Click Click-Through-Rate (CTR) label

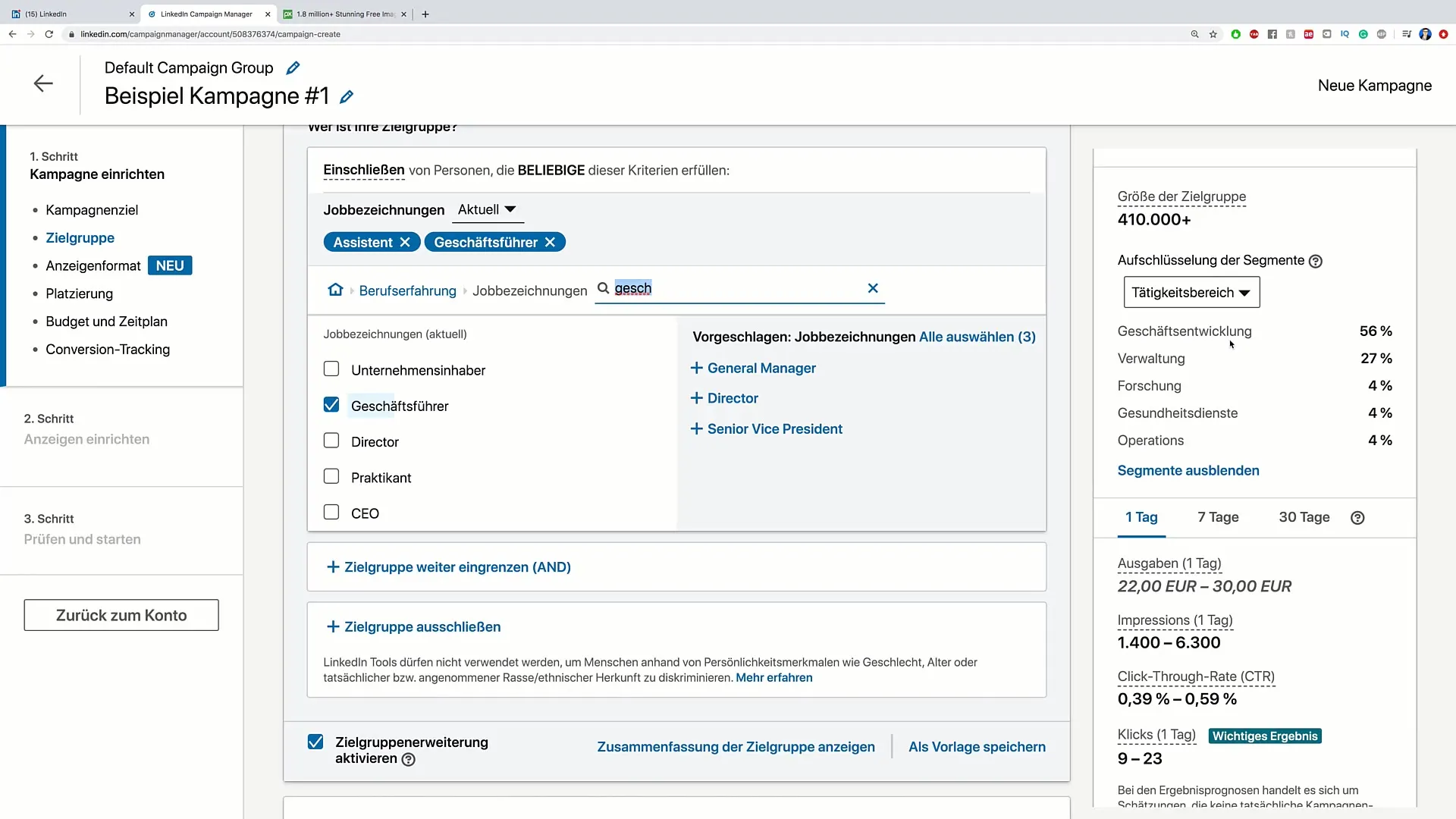pyautogui.click(x=1196, y=676)
